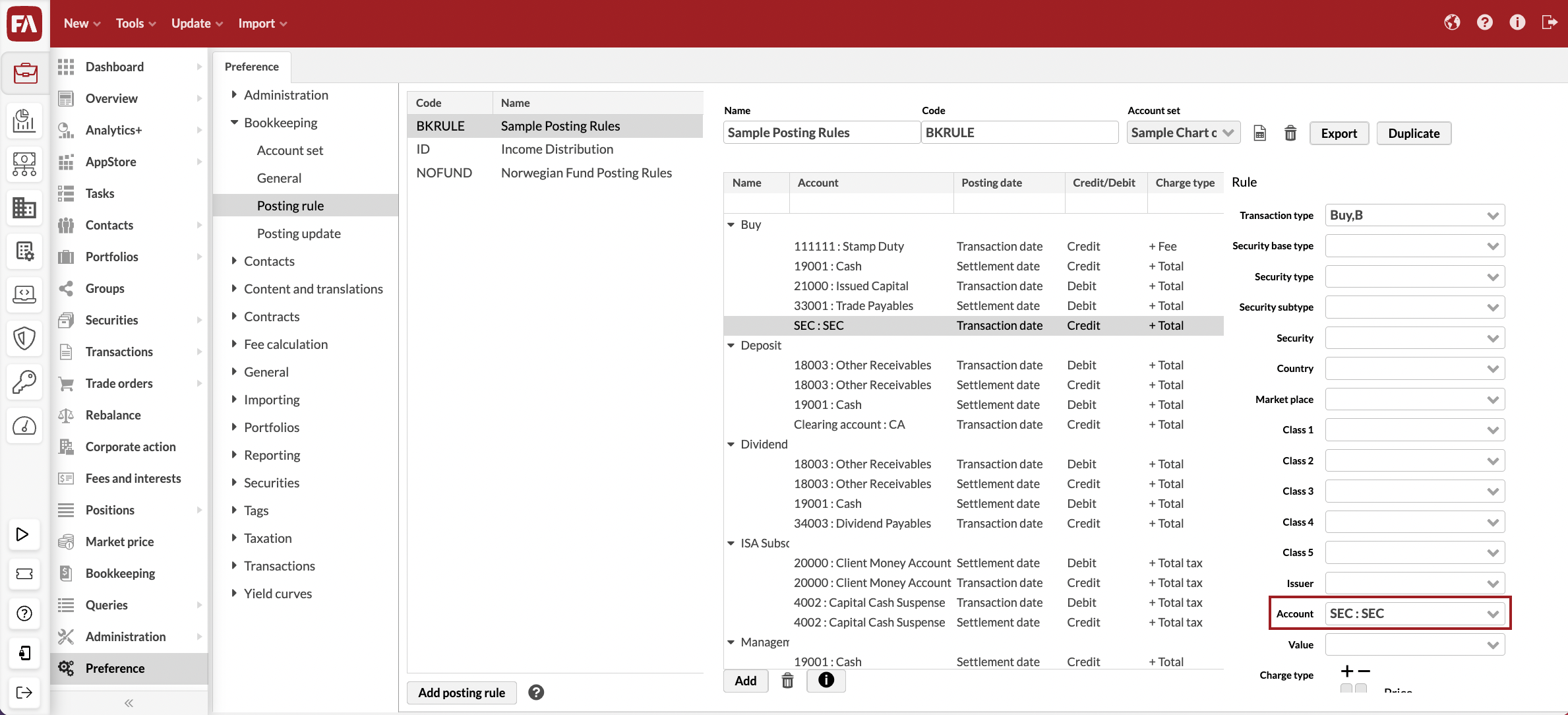The height and width of the screenshot is (715, 1568).
Task: Click the FA logo icon
Action: 24,23
